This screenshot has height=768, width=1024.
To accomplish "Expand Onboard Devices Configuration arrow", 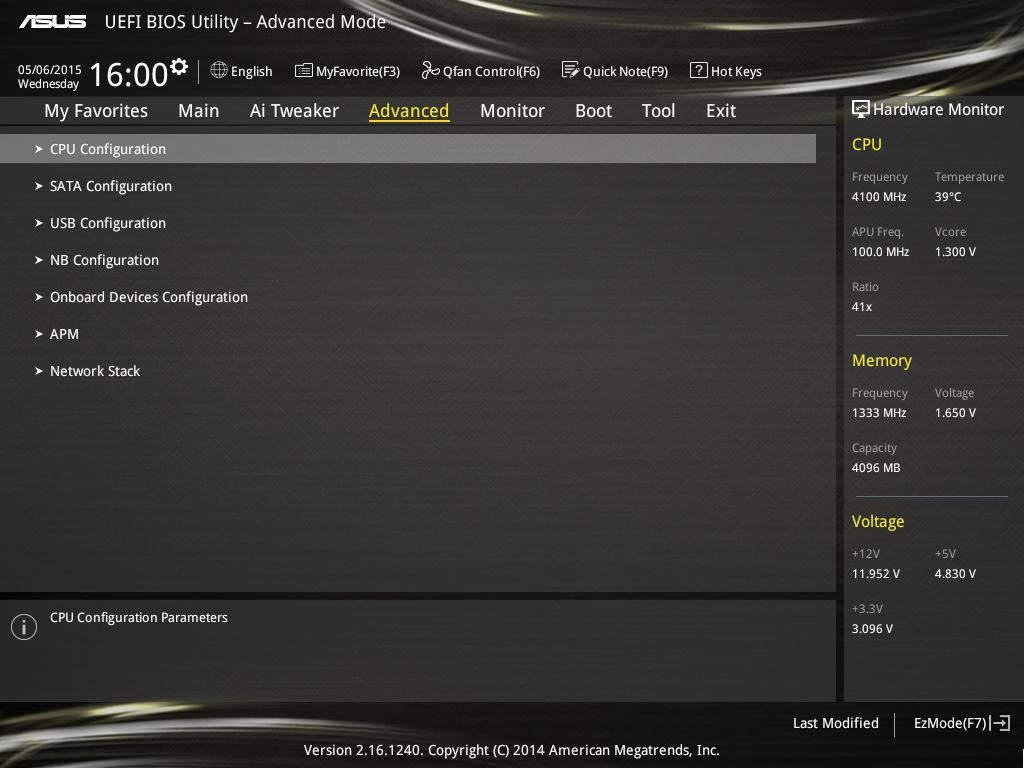I will [x=39, y=297].
